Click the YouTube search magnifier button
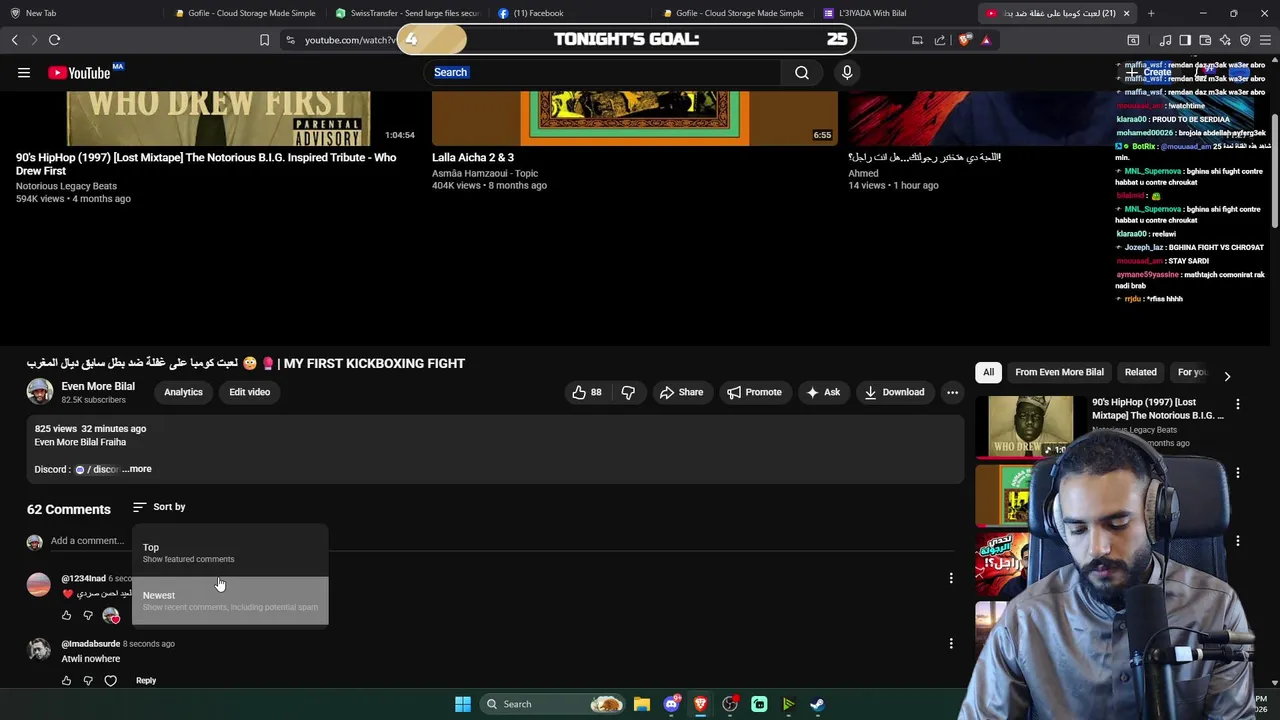This screenshot has width=1280, height=720. click(802, 72)
